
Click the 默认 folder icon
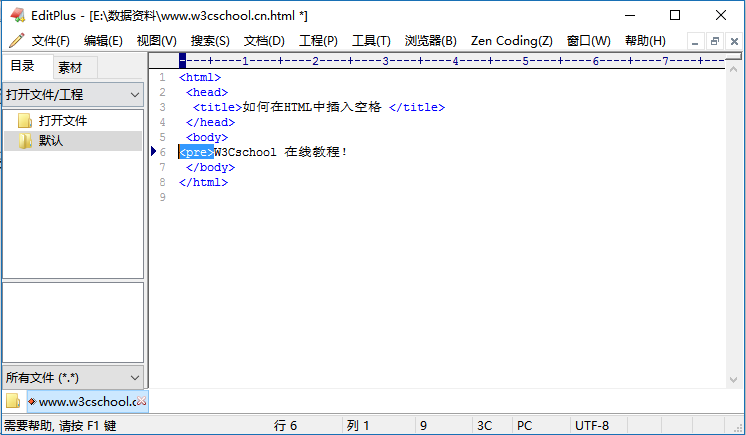25,141
